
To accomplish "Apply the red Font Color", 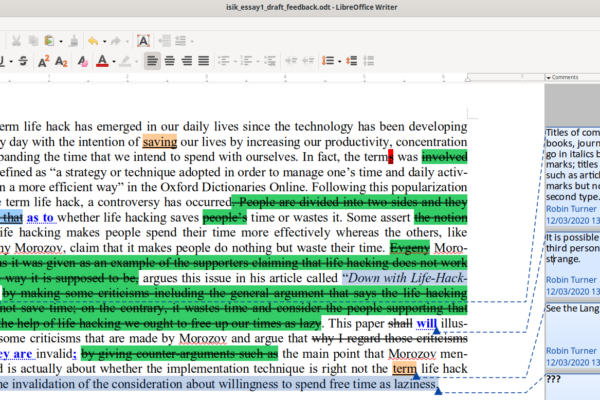I will [102, 61].
